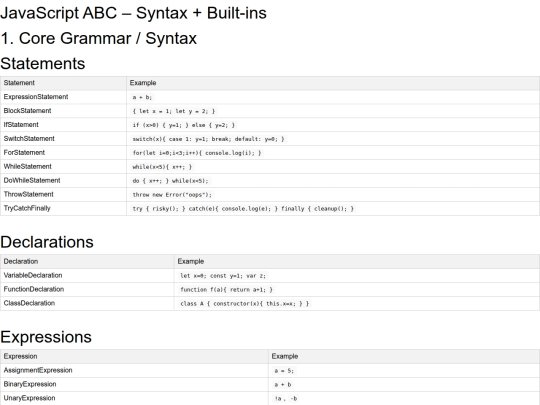Image resolution: width=540 pixels, height=405 pixels.
Task: Click the 'Expressions' section heading
Action: 46,337
